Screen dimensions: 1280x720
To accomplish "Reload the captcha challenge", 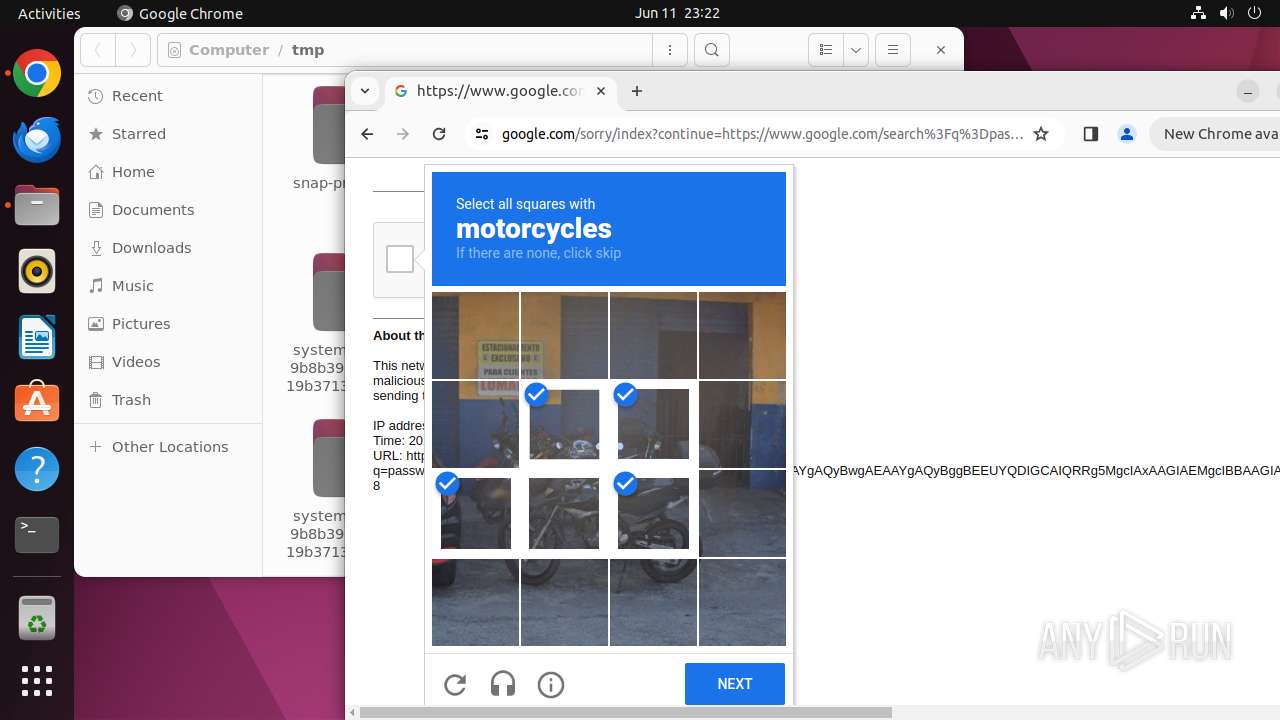I will click(455, 684).
